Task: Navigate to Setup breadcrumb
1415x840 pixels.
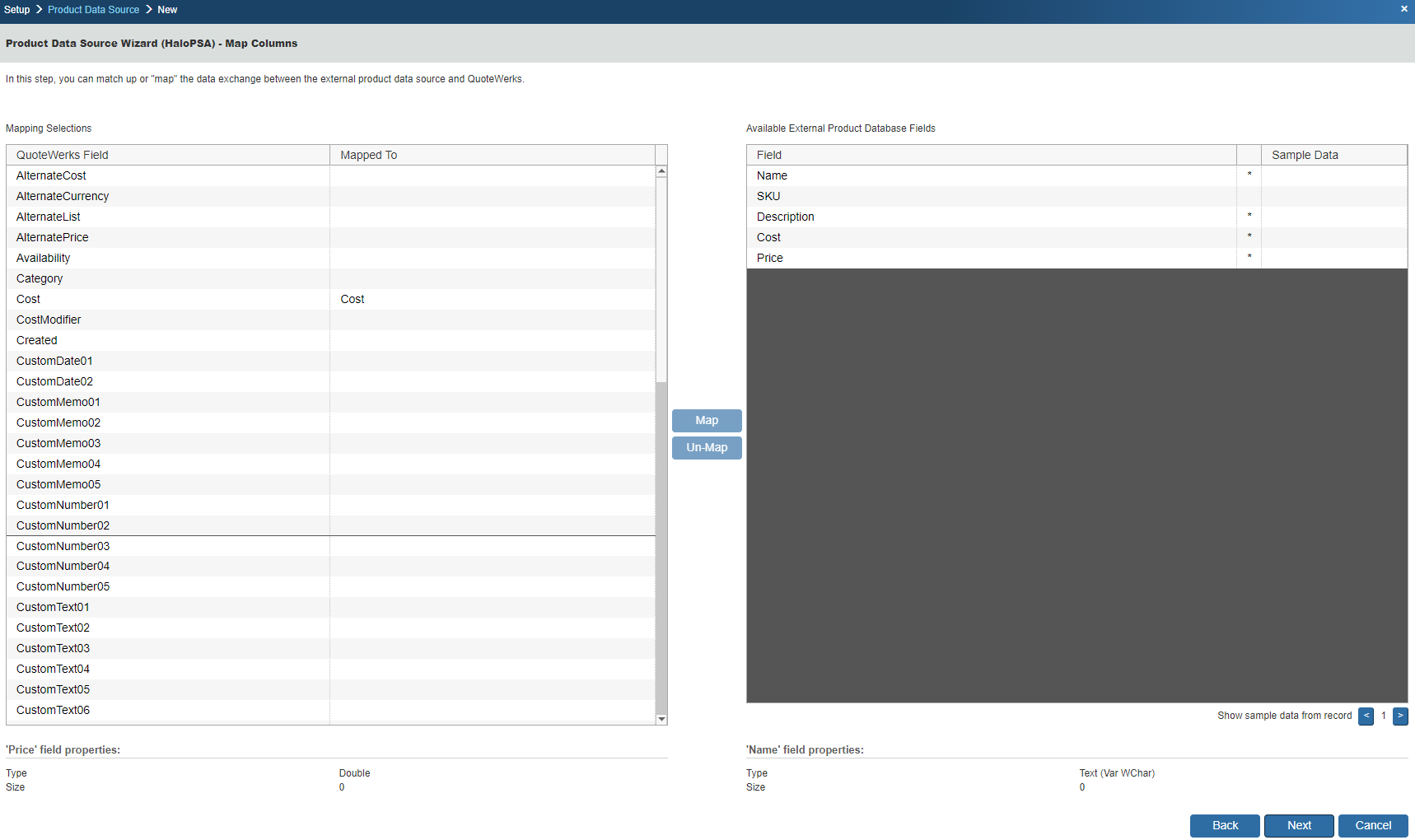Action: coord(16,10)
